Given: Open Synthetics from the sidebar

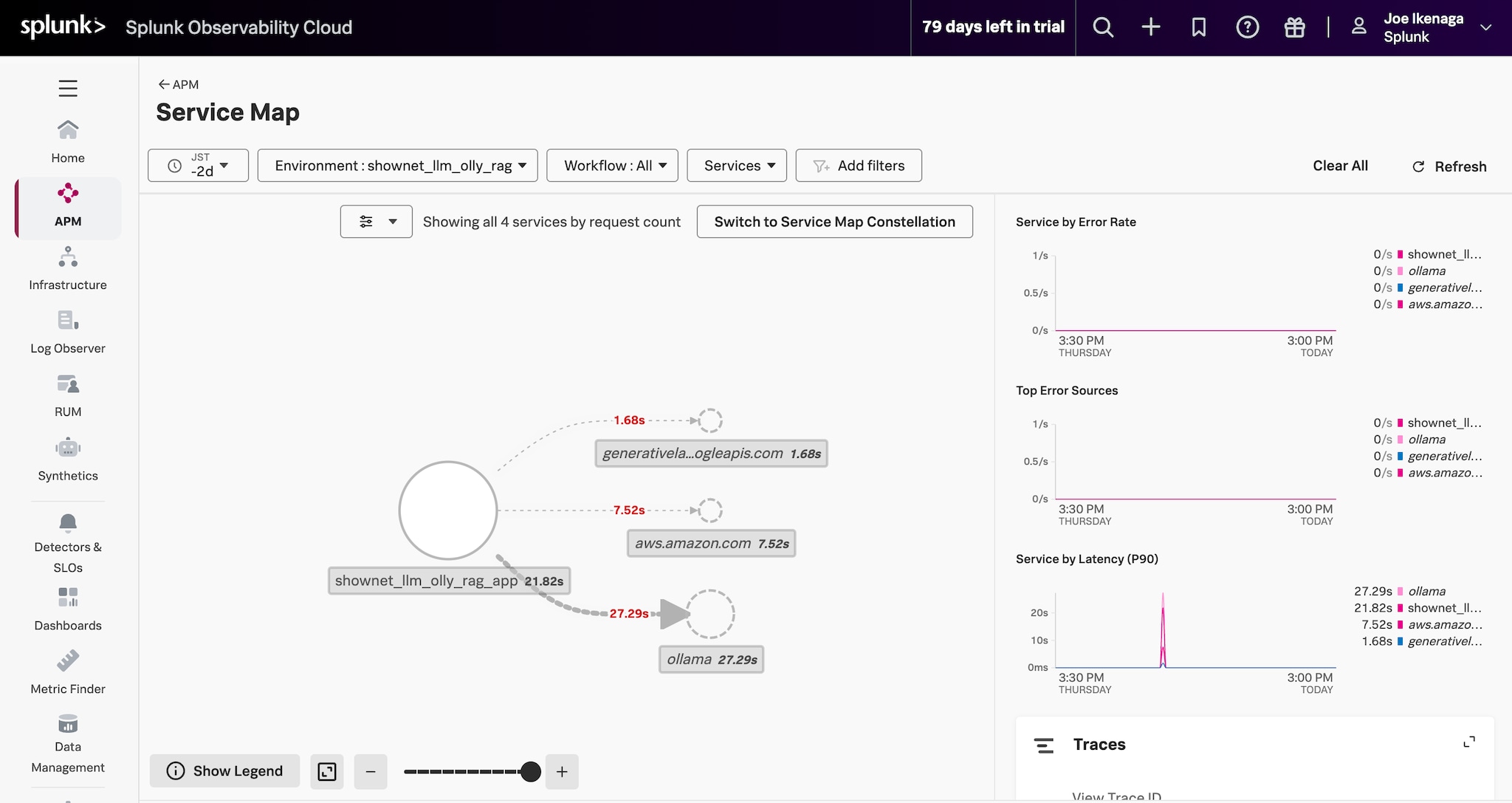Looking at the screenshot, I should 68,459.
